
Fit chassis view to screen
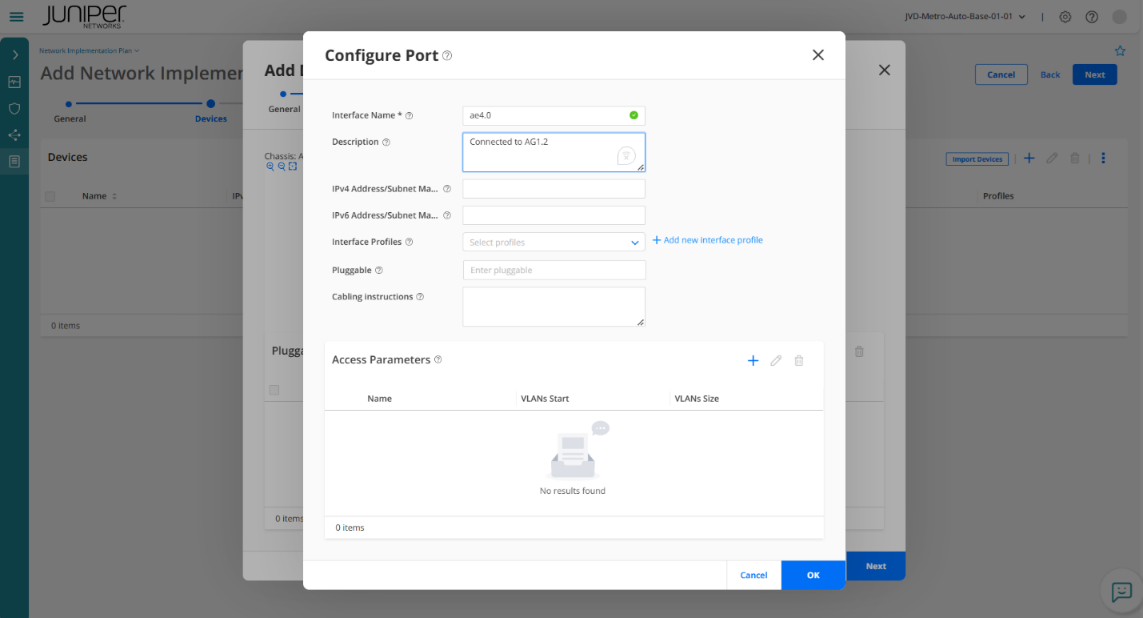[x=292, y=166]
